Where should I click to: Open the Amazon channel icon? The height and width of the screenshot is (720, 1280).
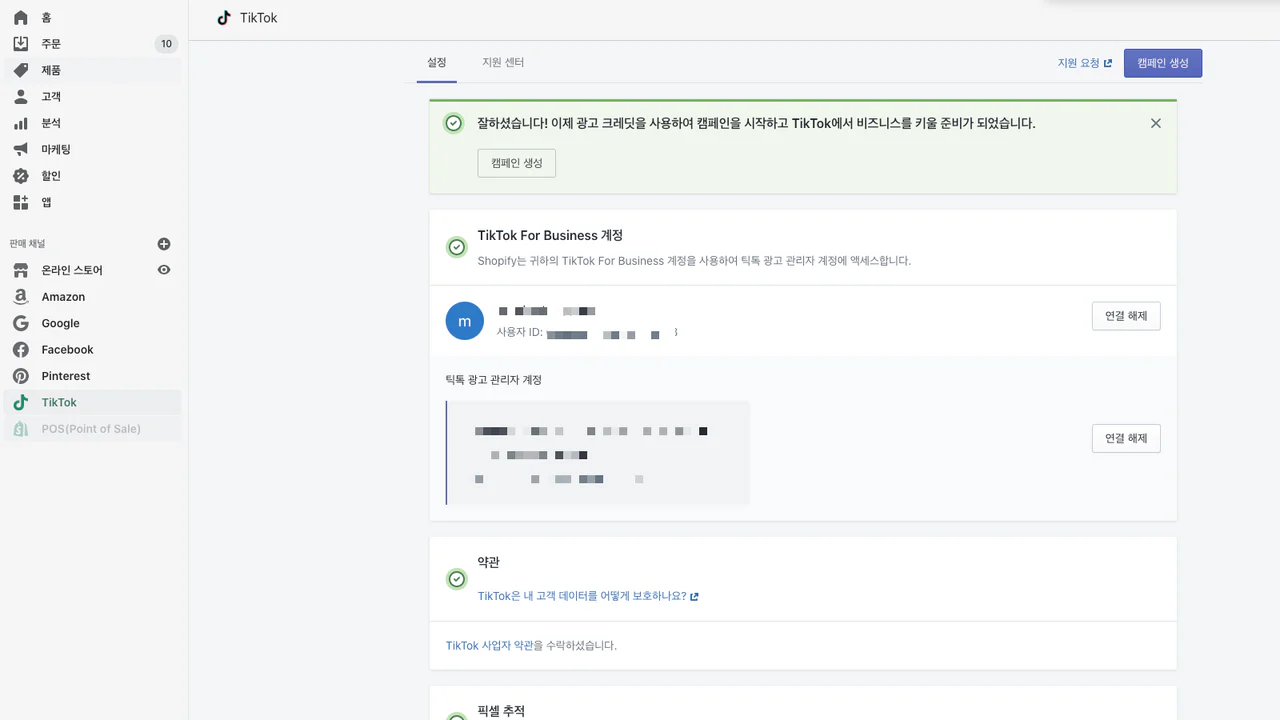[x=21, y=297]
